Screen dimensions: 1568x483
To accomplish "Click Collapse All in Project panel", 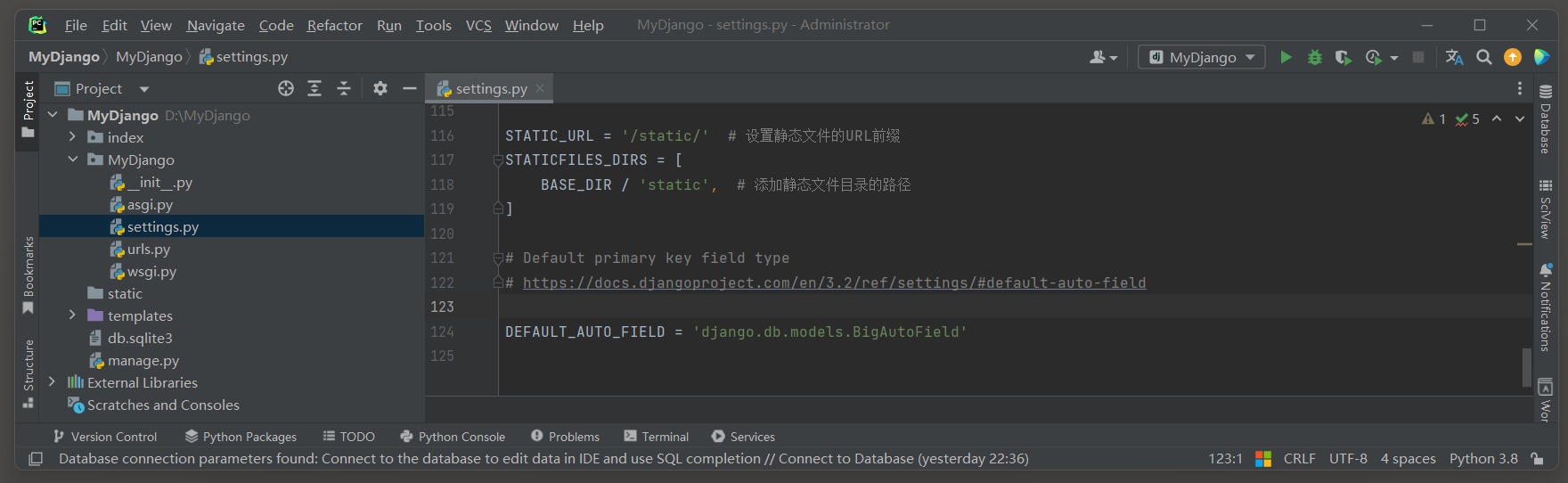I will (x=344, y=88).
